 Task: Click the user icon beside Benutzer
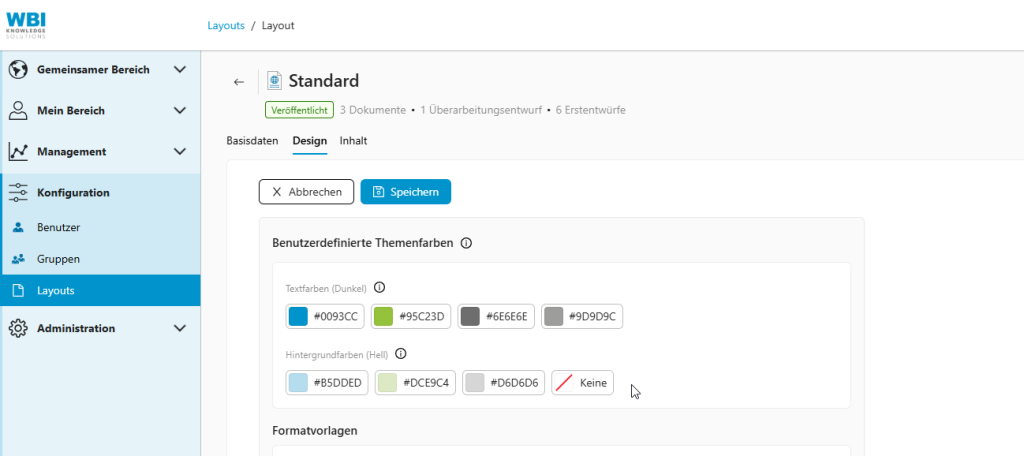(18, 227)
